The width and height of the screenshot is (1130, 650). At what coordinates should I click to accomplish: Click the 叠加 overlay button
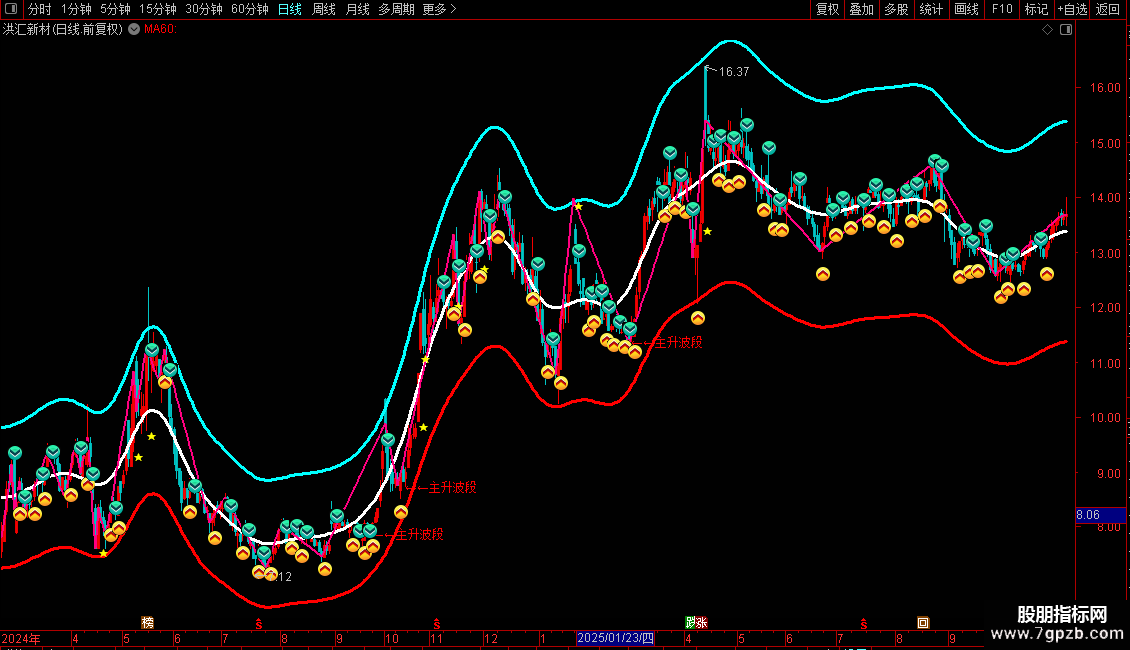[x=861, y=9]
